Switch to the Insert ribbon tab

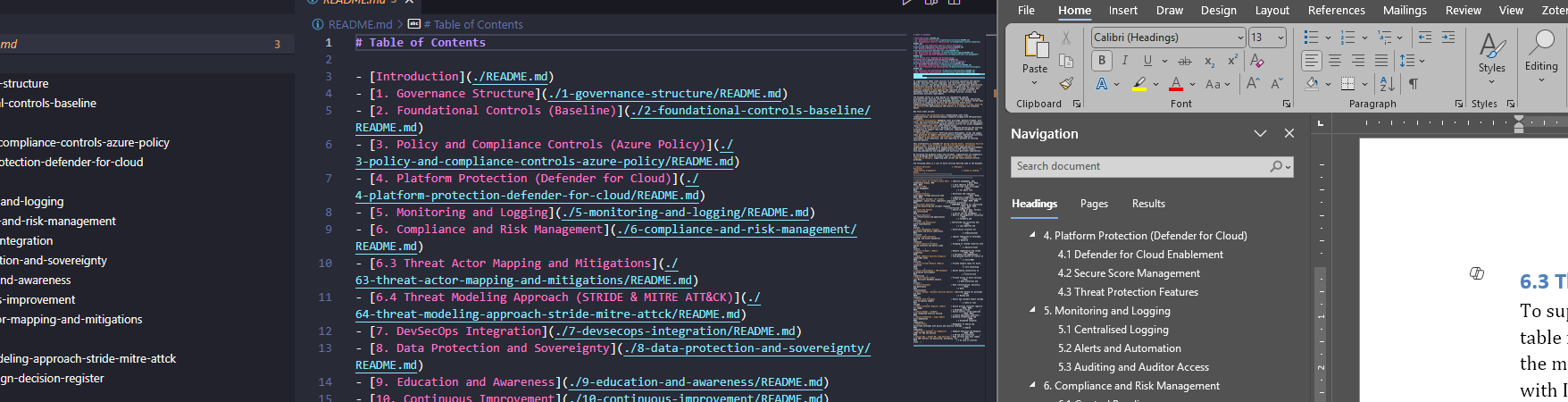[1123, 11]
